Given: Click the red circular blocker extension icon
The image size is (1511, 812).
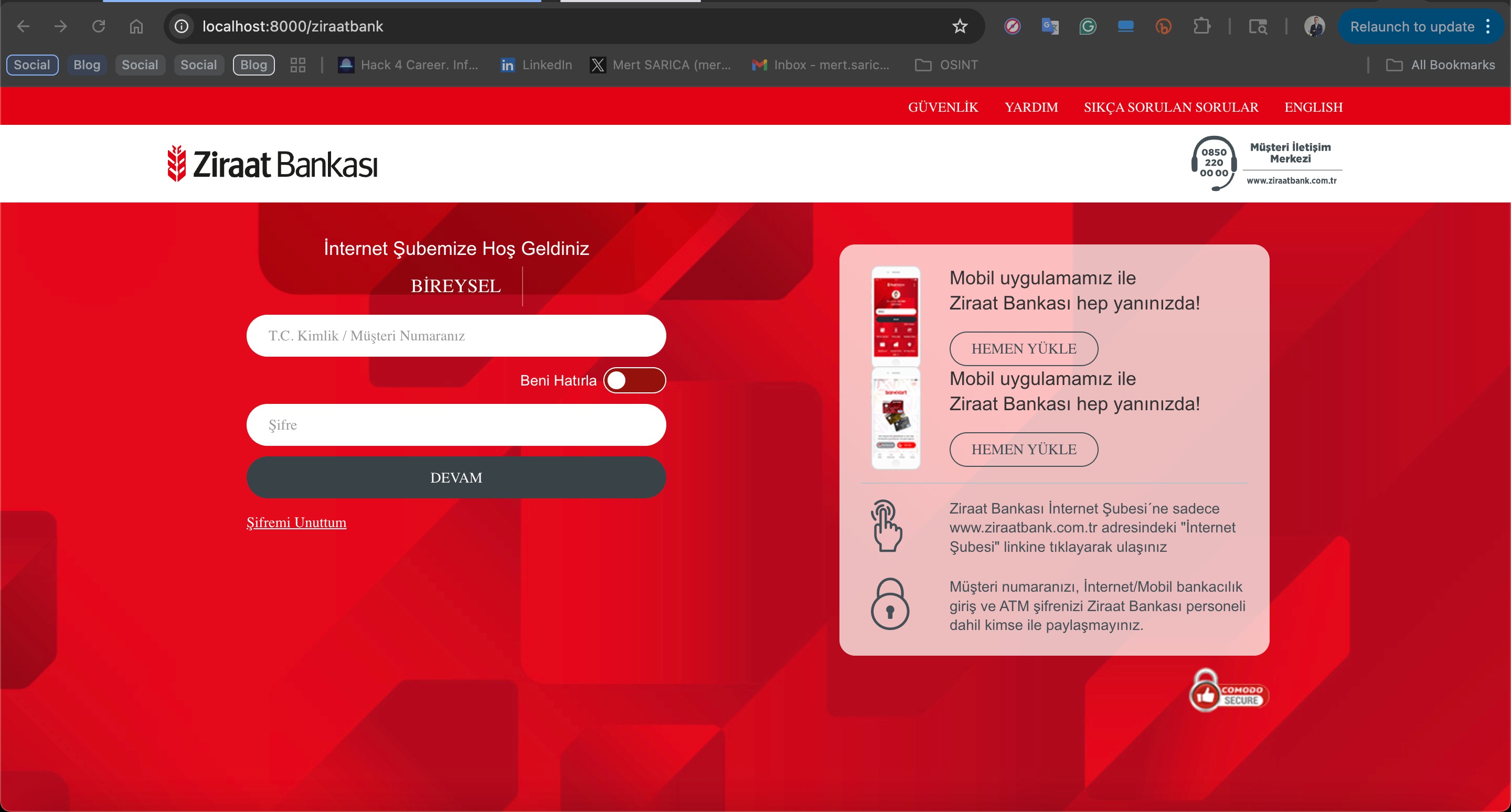Looking at the screenshot, I should (1013, 26).
